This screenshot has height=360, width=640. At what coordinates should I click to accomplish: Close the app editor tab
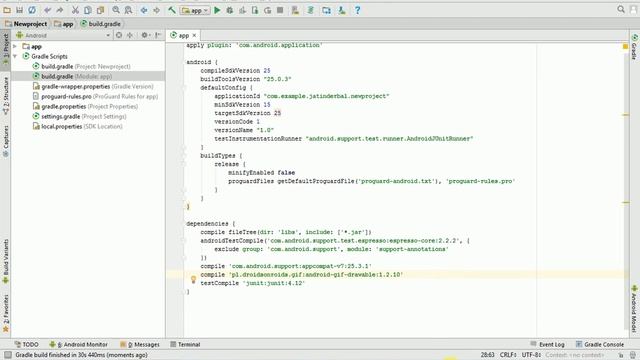click(x=194, y=36)
